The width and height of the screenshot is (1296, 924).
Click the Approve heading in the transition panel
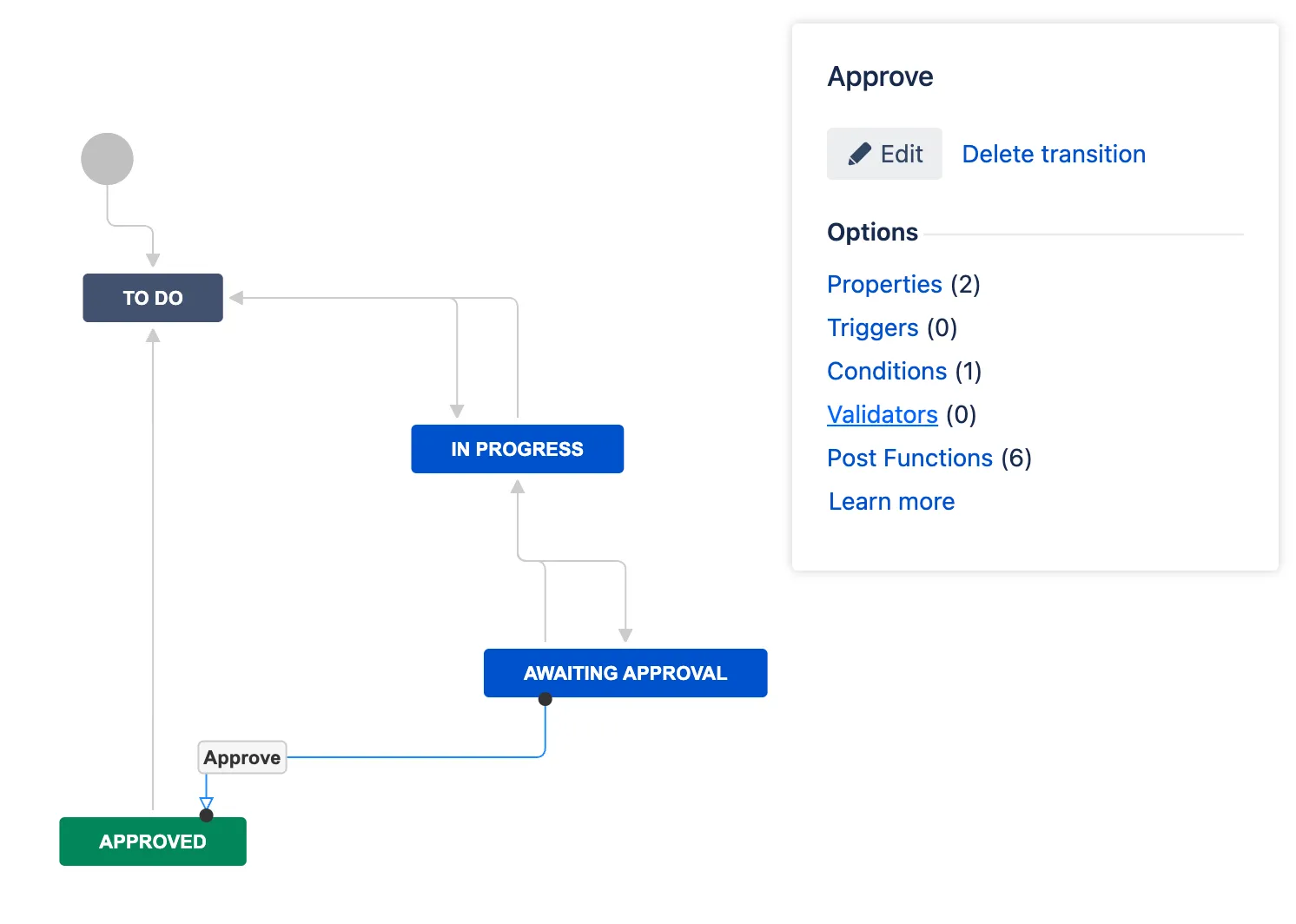(880, 76)
